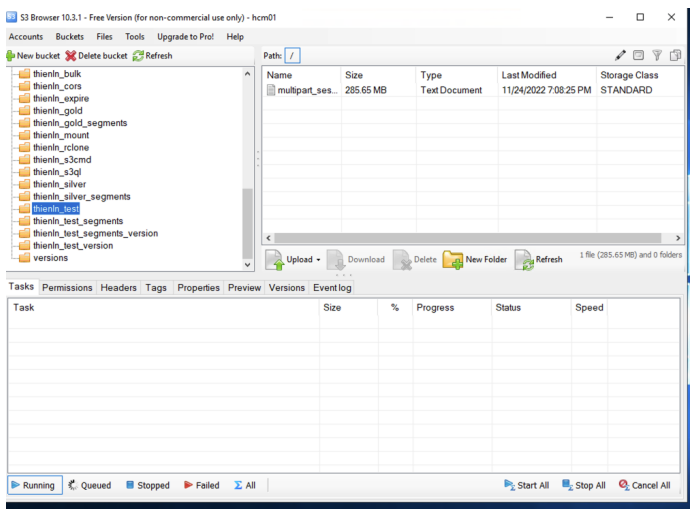This screenshot has height=516, width=695.
Task: Click the Path input field
Action: tap(293, 56)
